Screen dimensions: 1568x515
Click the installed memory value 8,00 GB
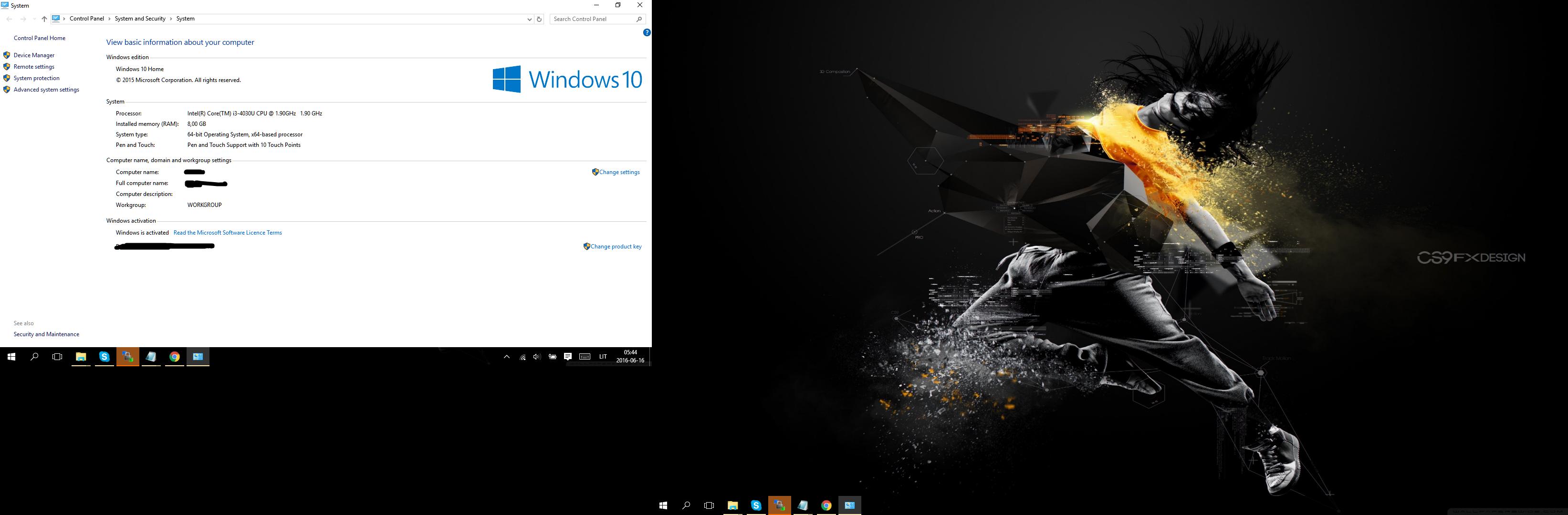(197, 124)
